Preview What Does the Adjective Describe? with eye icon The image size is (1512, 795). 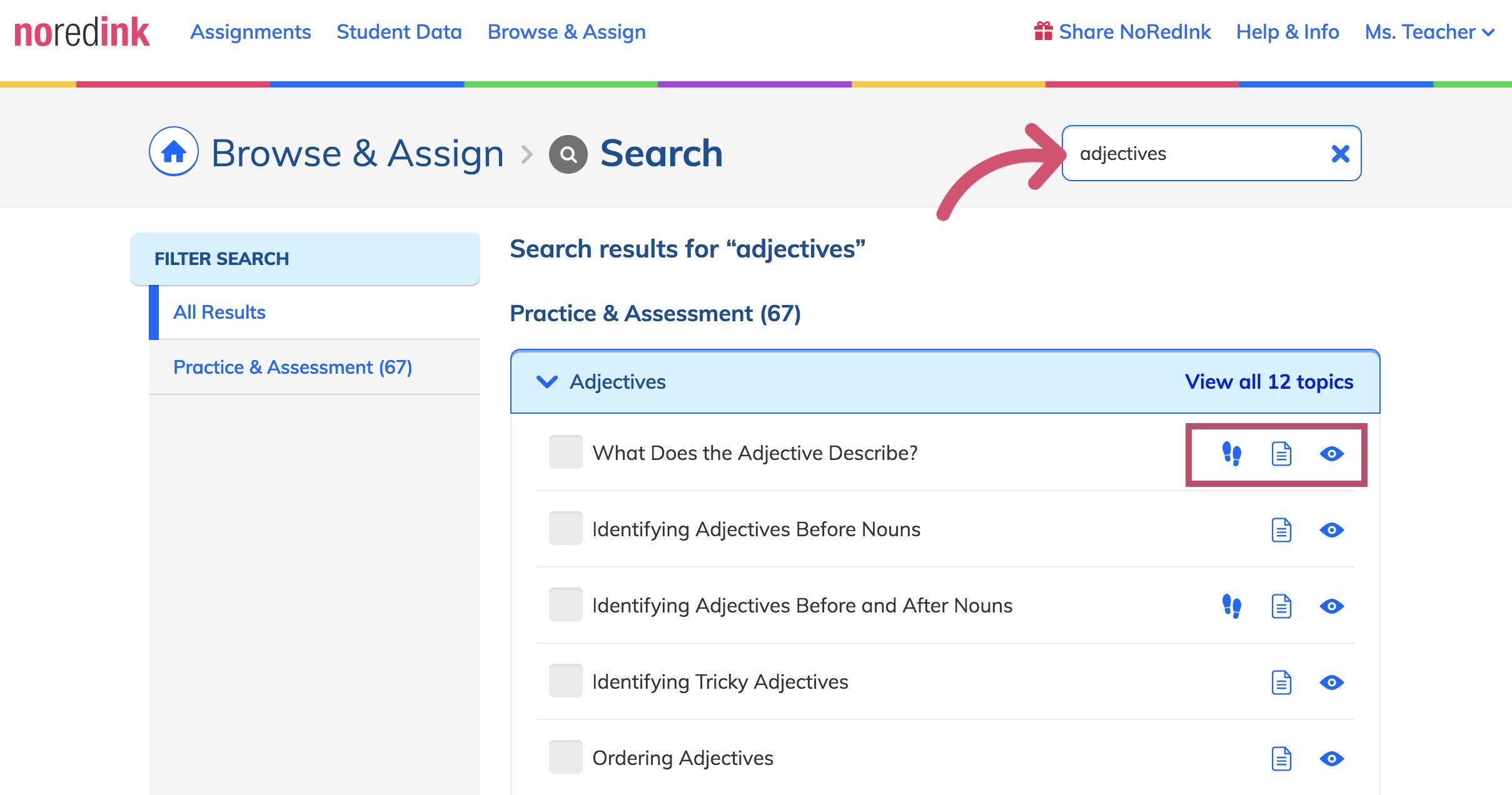[x=1332, y=454]
